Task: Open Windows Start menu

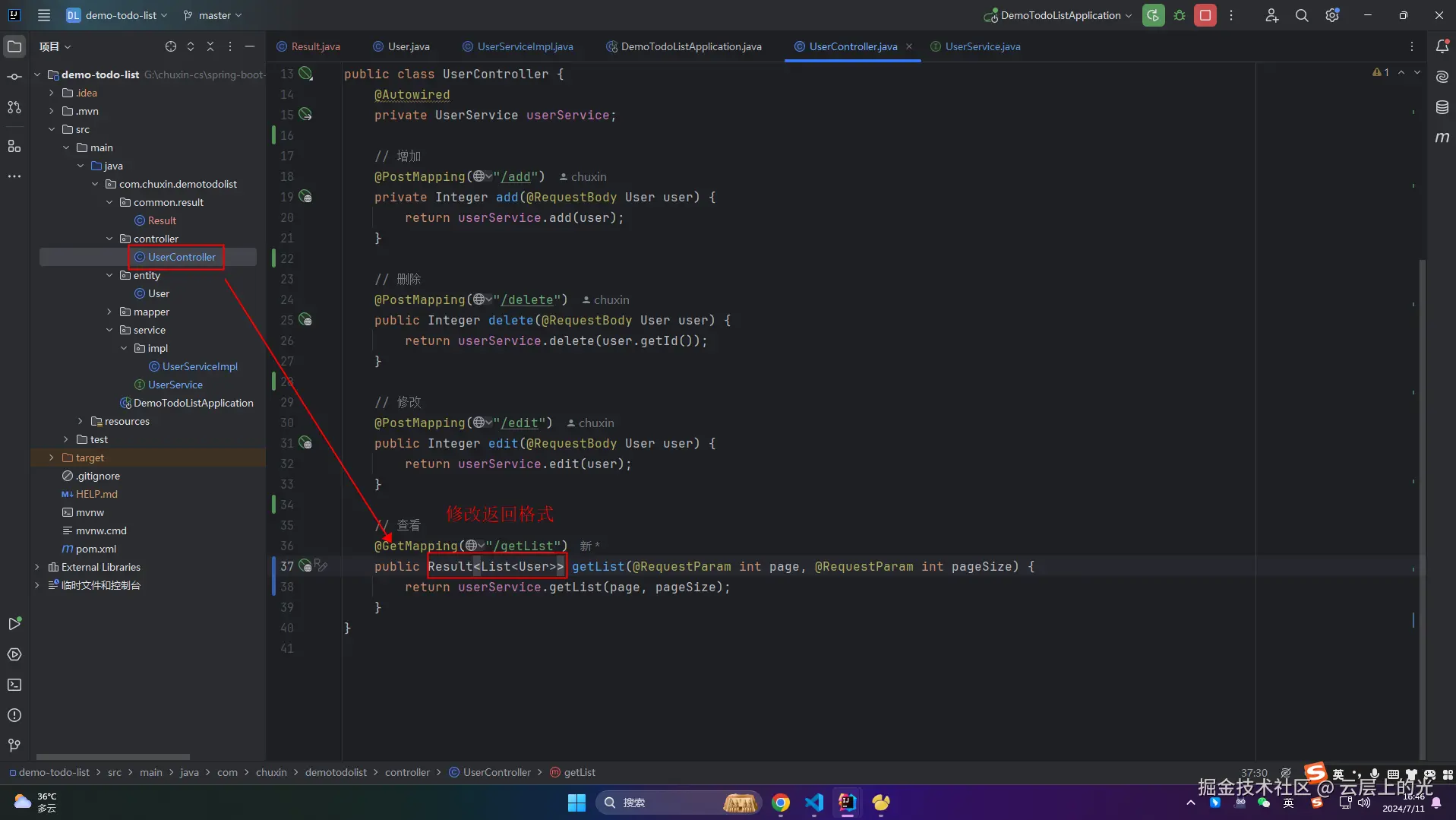Action: pyautogui.click(x=576, y=803)
